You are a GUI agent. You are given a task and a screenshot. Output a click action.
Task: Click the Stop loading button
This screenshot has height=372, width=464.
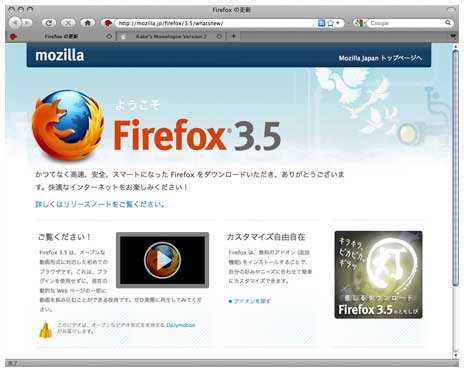tap(68, 23)
